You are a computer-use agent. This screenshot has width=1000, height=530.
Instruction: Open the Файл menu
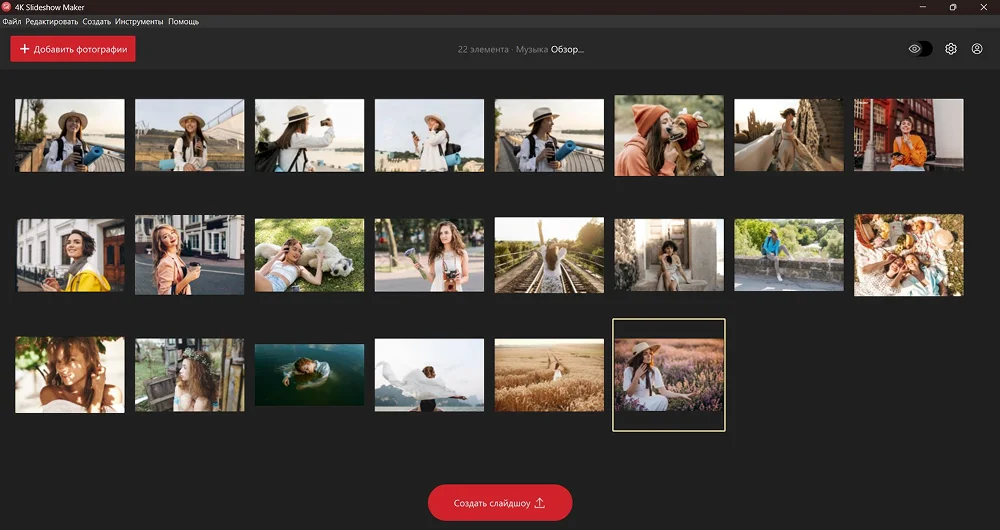[x=12, y=21]
